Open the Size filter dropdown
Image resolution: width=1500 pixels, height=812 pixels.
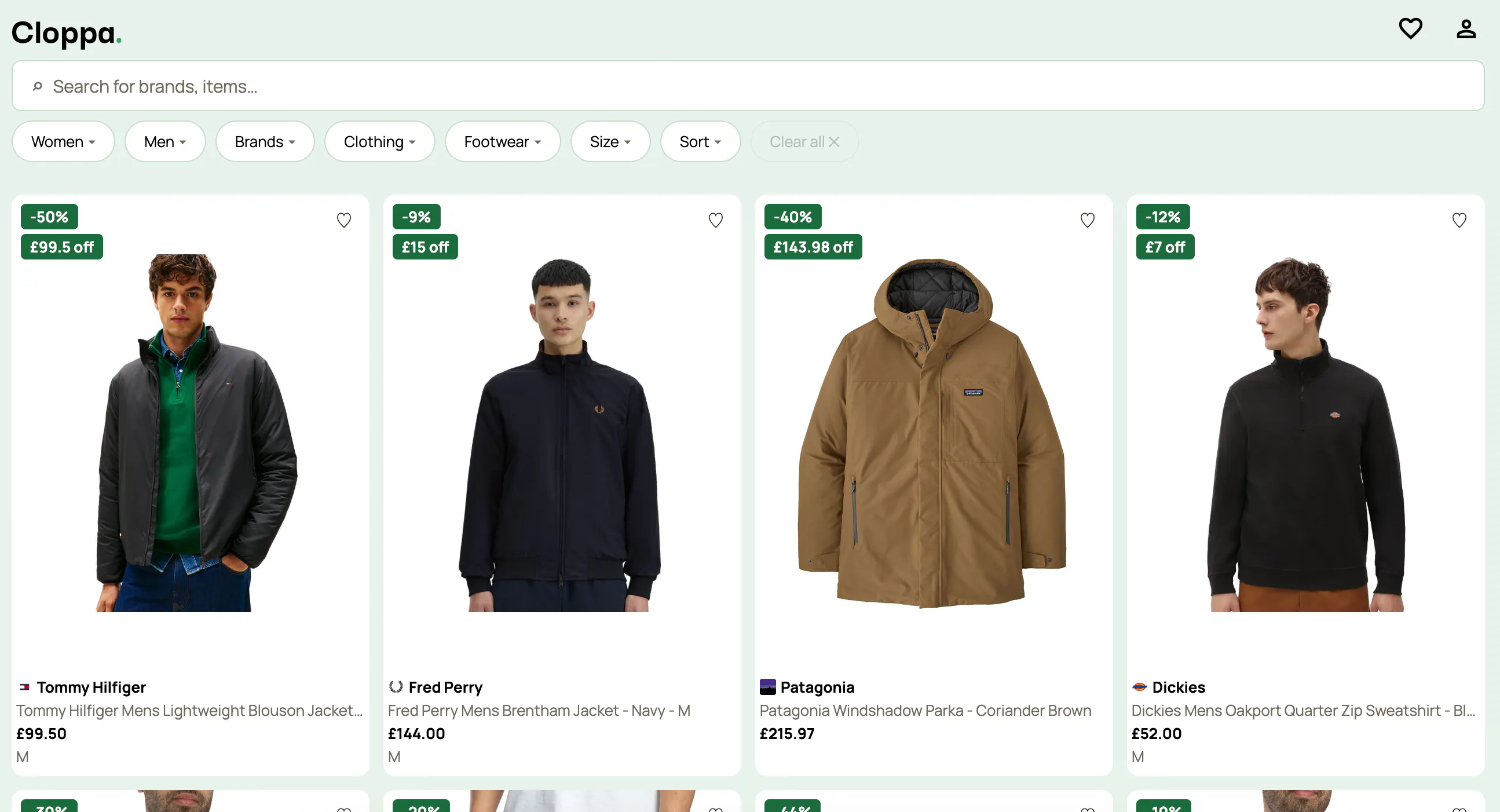(x=610, y=141)
